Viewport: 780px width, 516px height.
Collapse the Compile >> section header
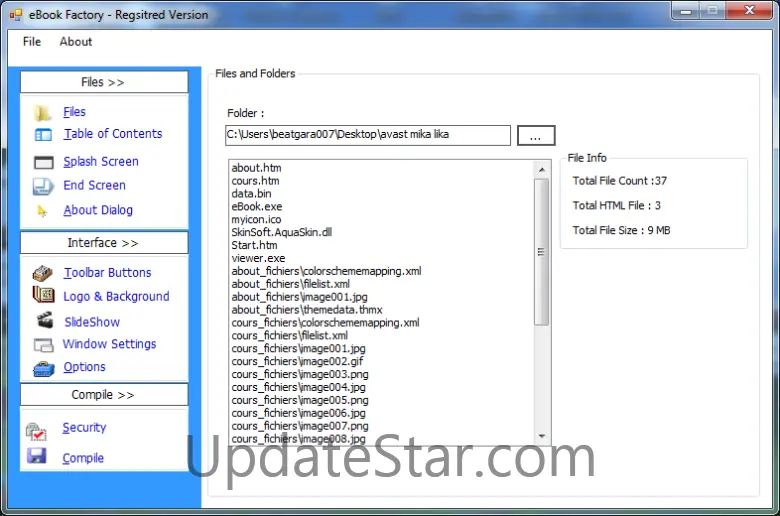[x=104, y=395]
